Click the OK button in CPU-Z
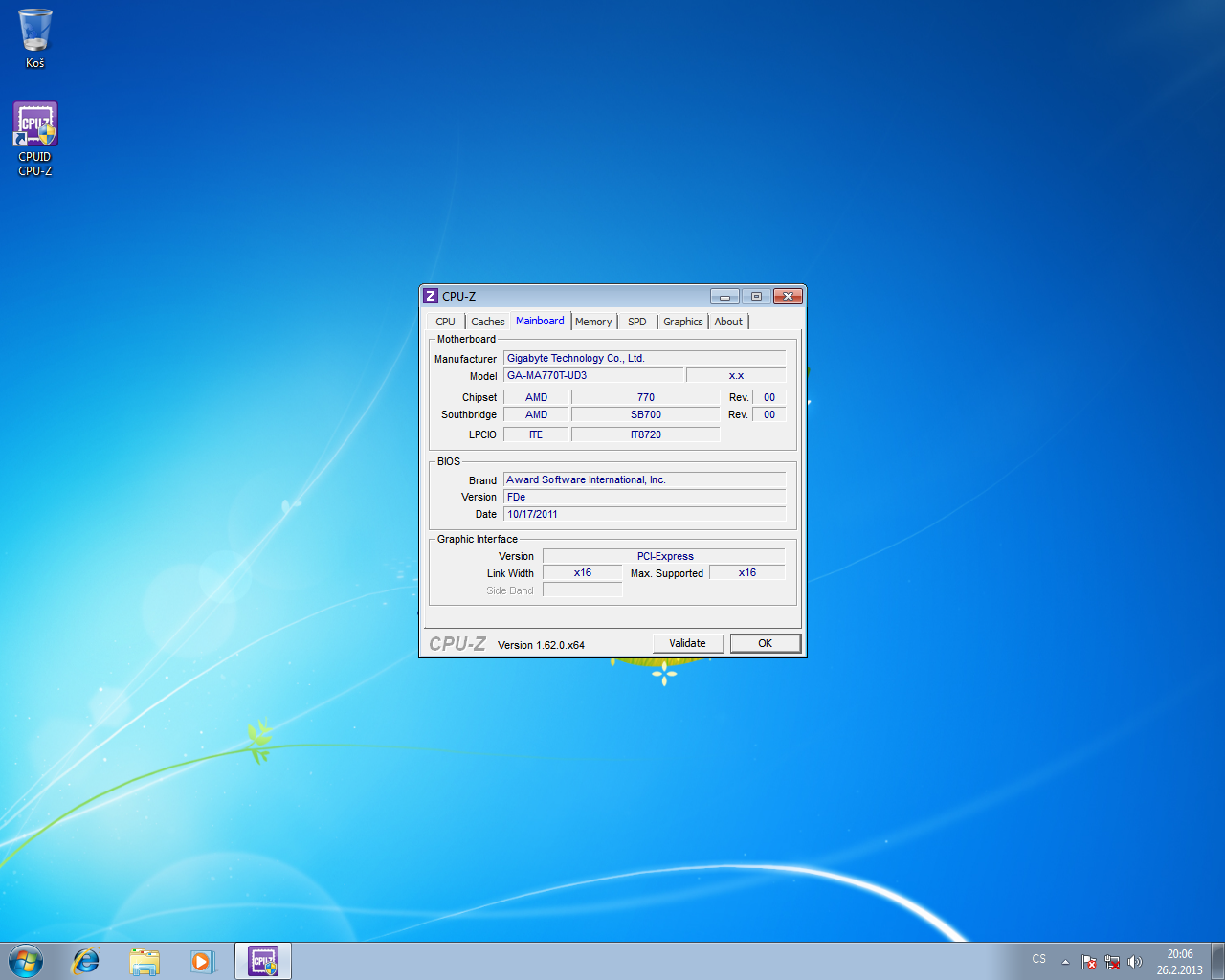Viewport: 1225px width, 980px height. tap(765, 643)
